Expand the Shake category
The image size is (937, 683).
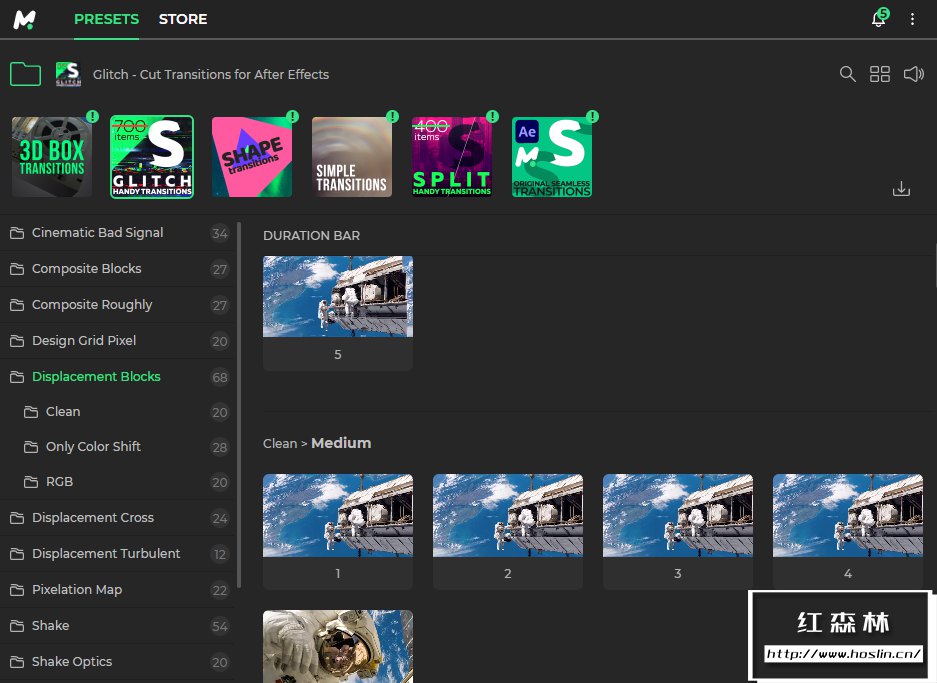pyautogui.click(x=117, y=626)
